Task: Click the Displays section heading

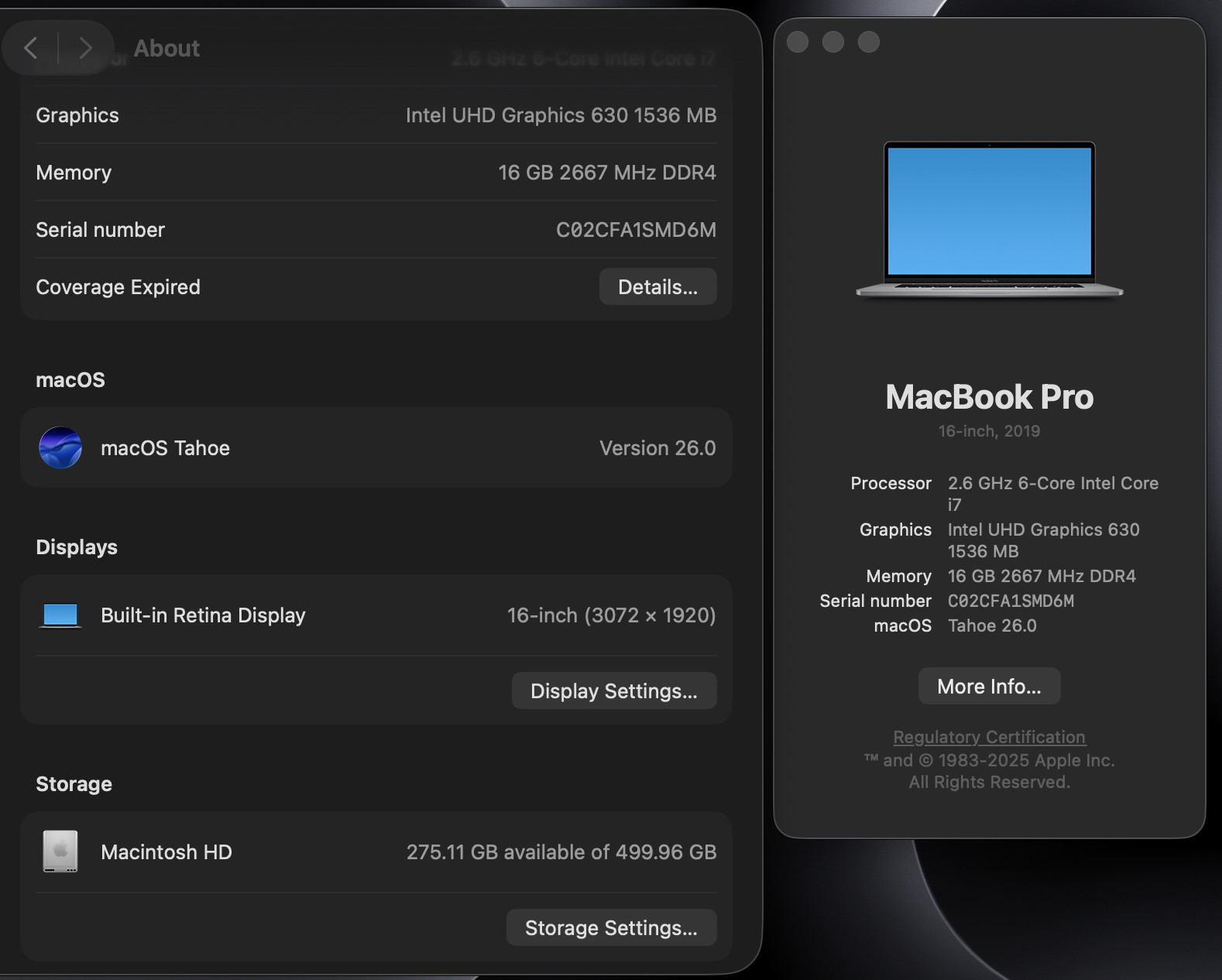Action: (x=77, y=547)
